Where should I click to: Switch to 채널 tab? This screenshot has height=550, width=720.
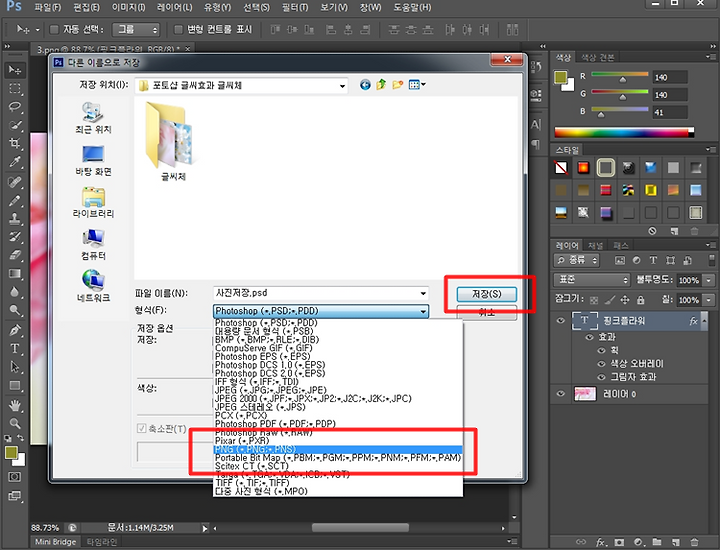[596, 246]
